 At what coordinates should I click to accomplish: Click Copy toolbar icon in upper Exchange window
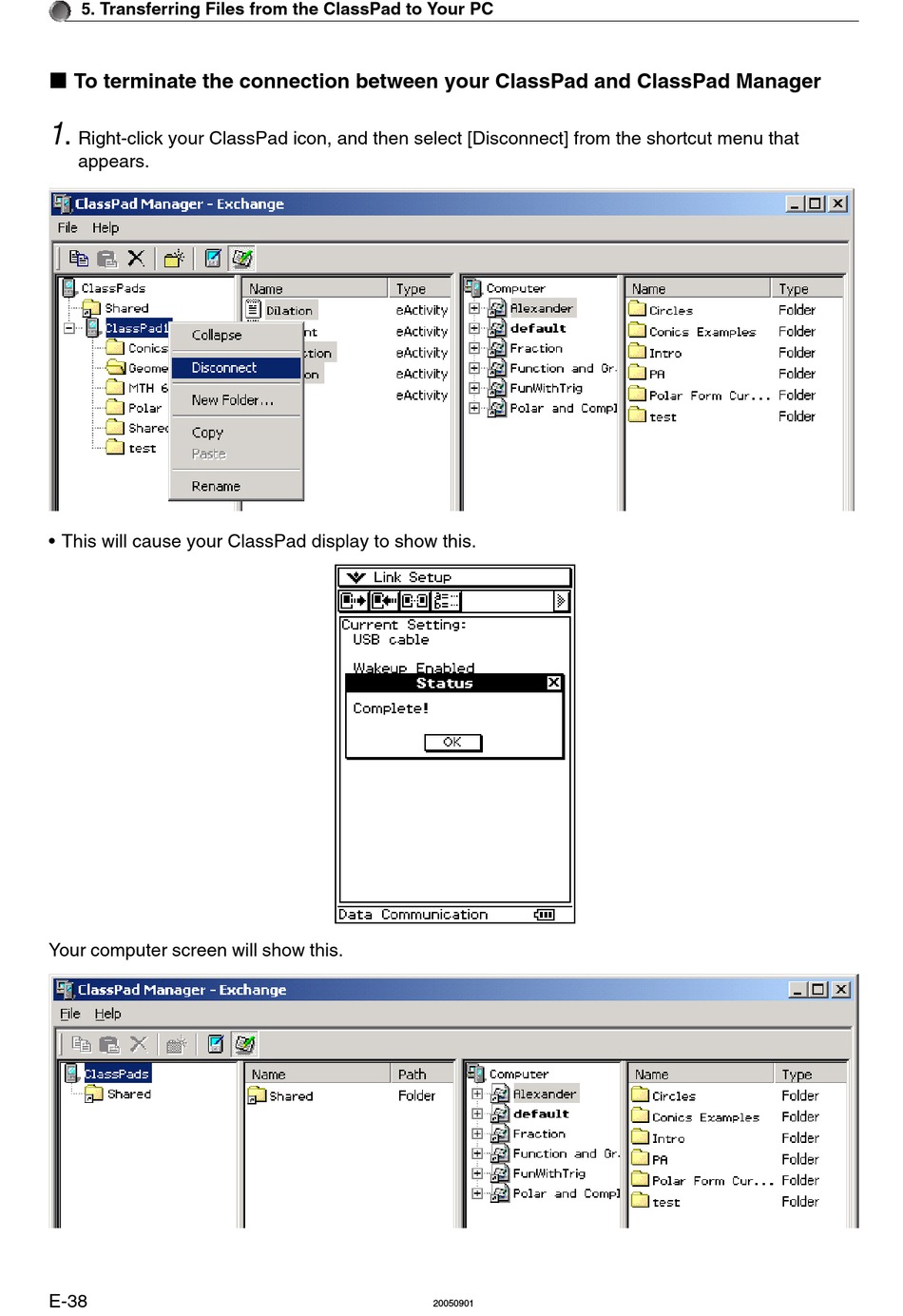click(x=79, y=259)
